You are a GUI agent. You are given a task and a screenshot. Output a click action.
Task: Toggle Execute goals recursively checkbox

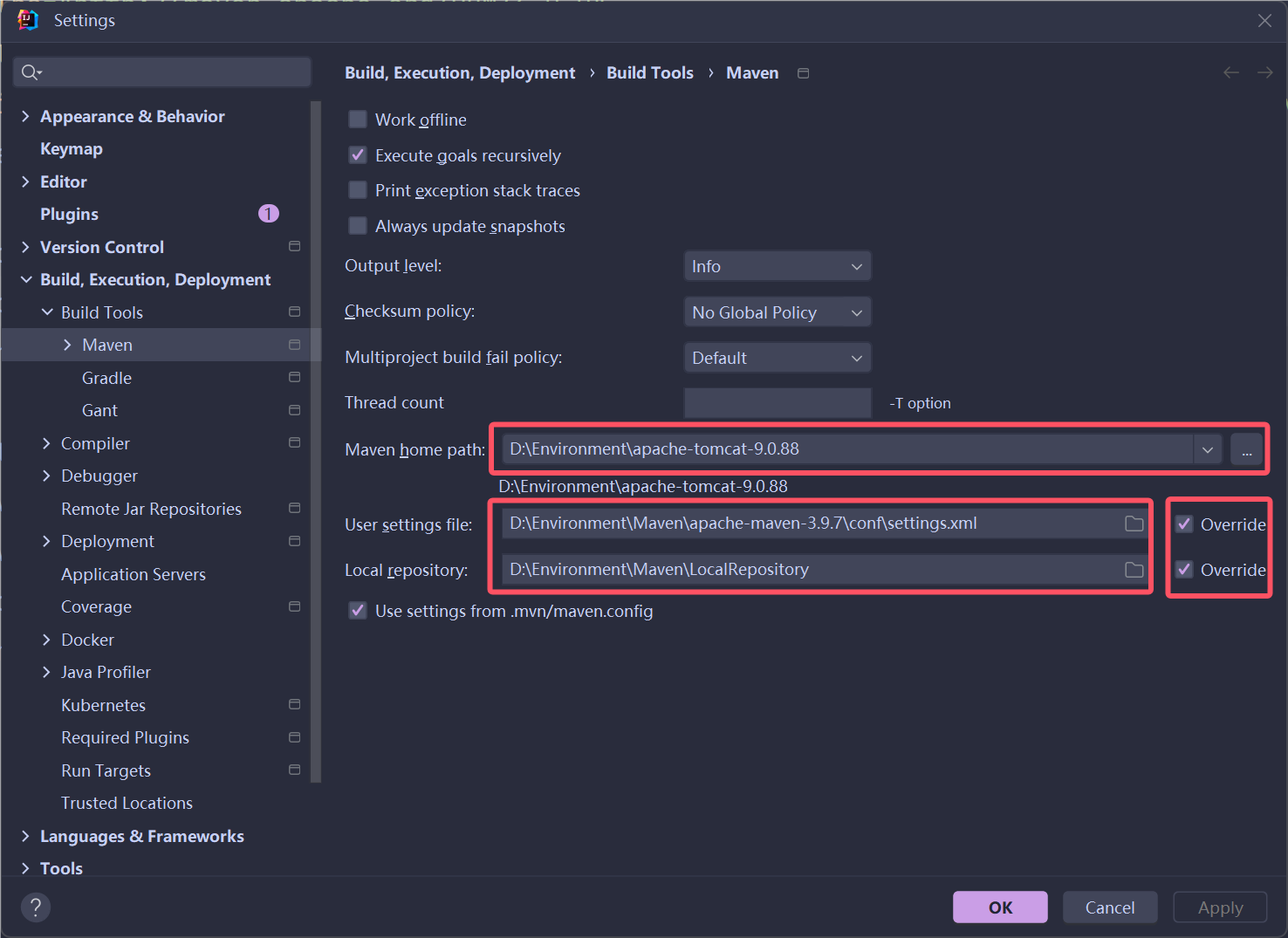tap(358, 155)
